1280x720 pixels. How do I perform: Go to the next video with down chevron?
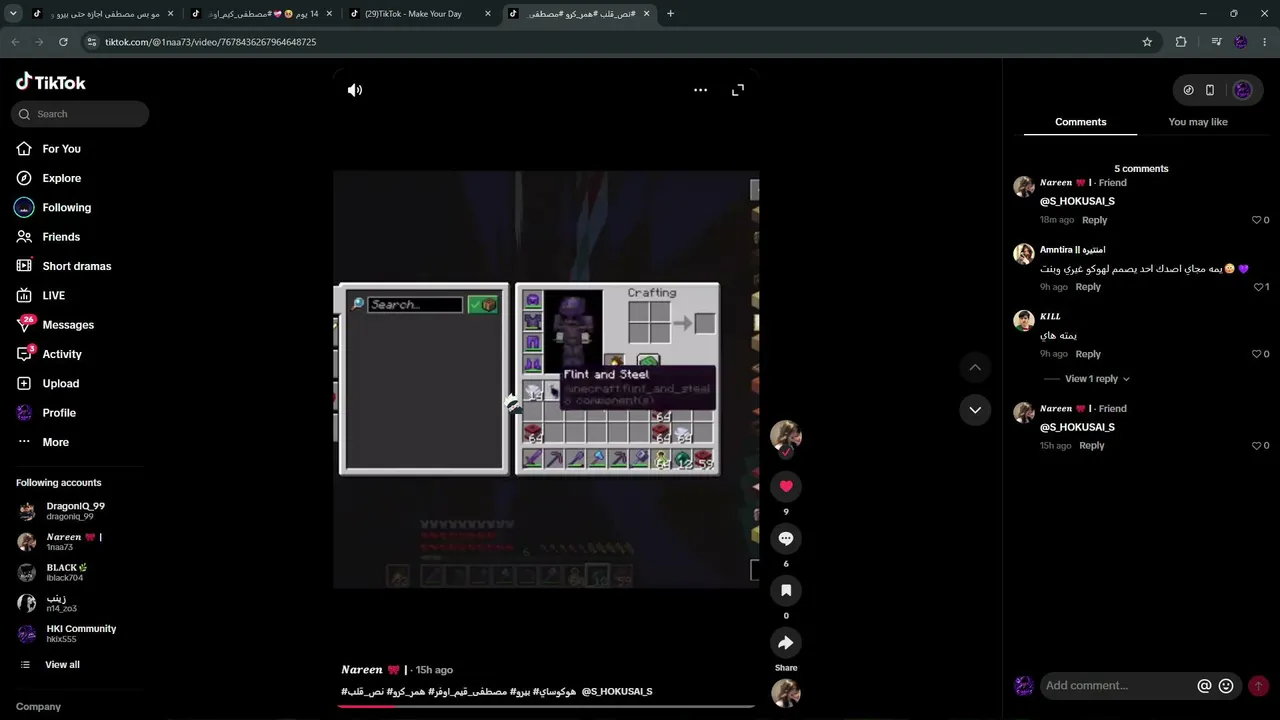(975, 410)
